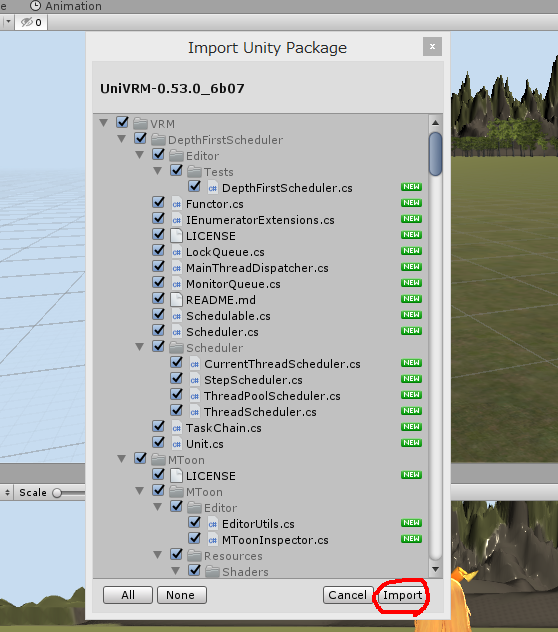Toggle the MToonInspector.cs checkbox

[194, 538]
